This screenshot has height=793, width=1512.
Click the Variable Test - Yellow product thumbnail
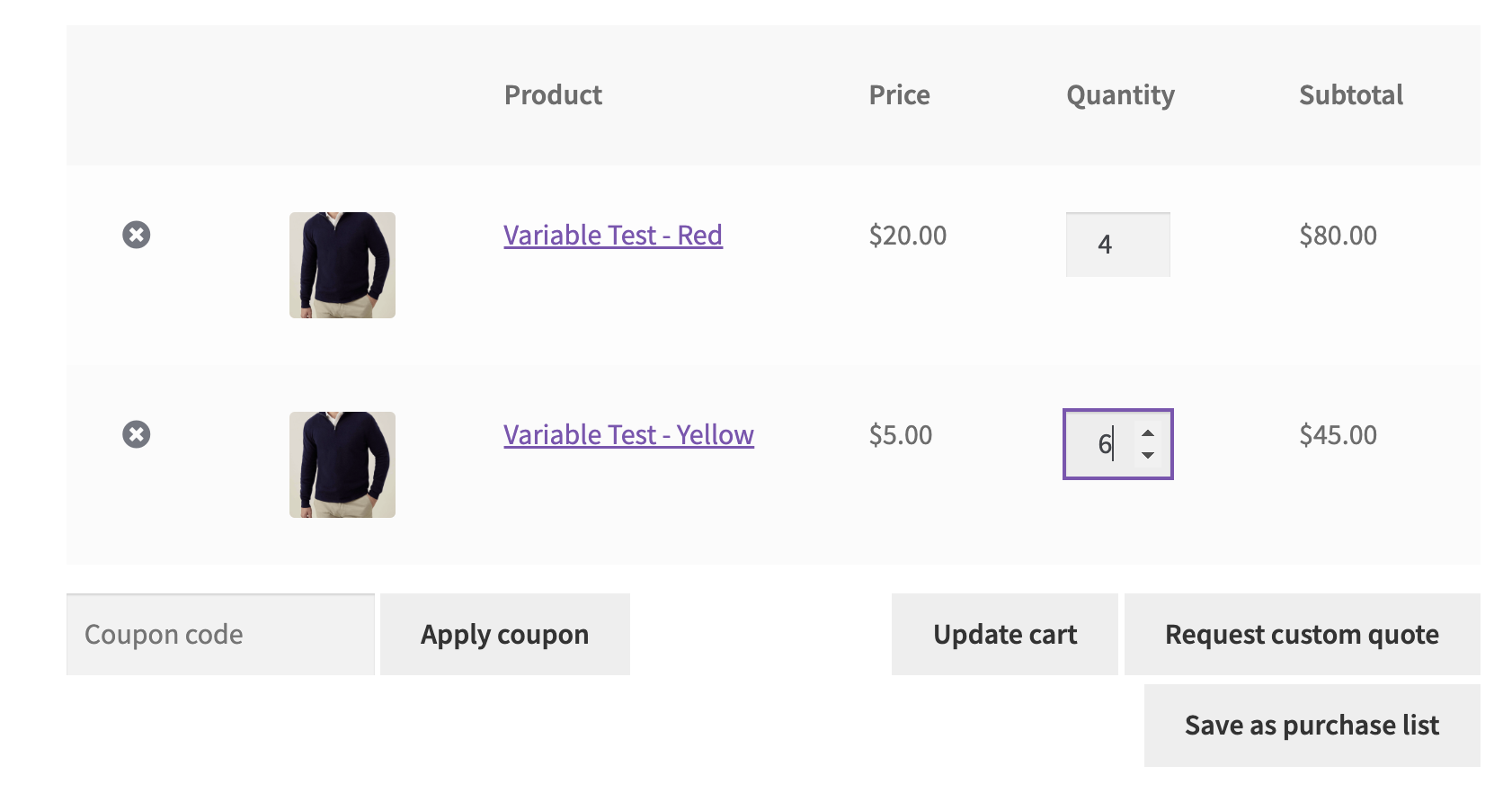[x=342, y=464]
